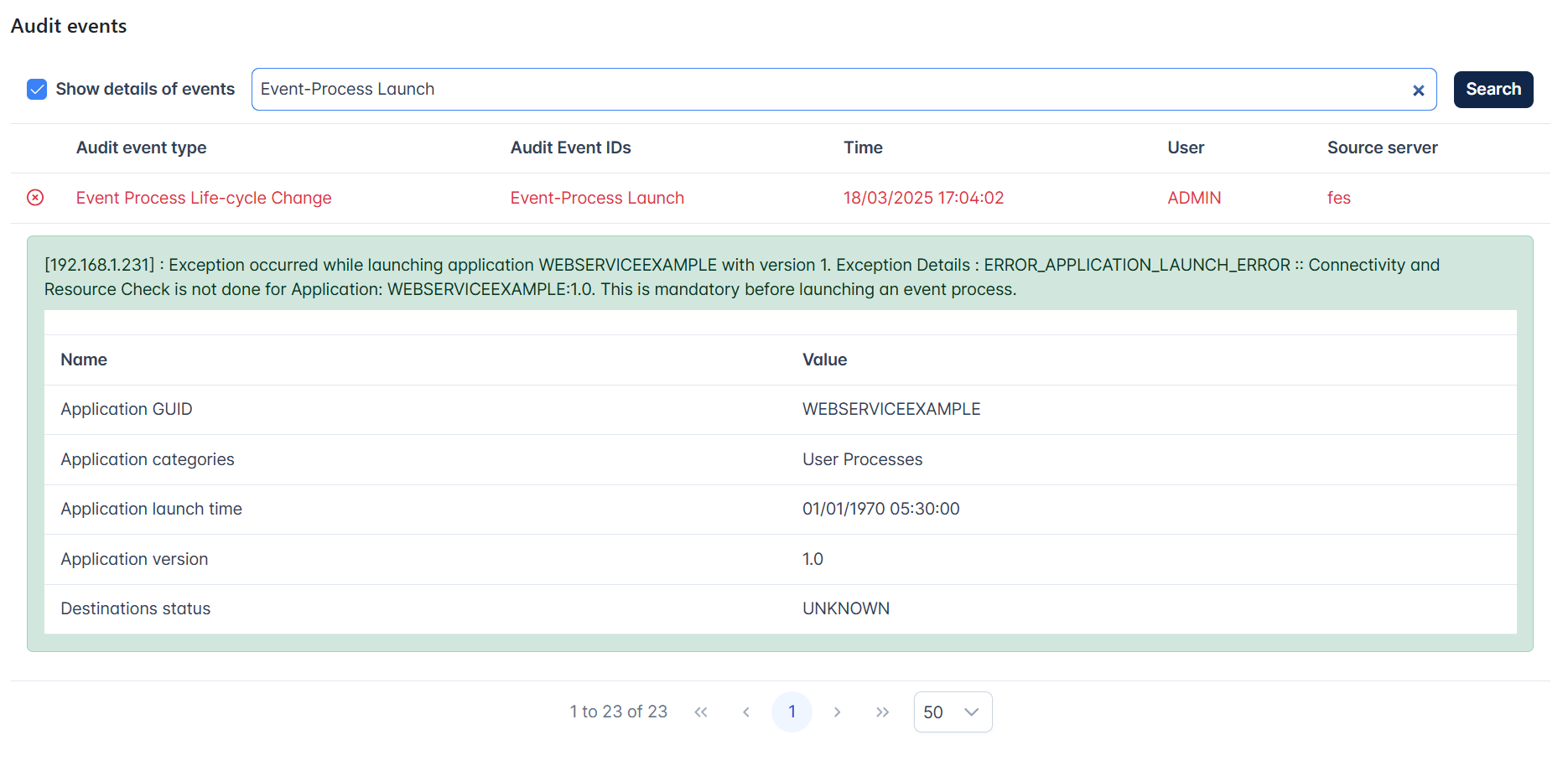
Task: Click the fes source server cell
Action: pos(1339,198)
